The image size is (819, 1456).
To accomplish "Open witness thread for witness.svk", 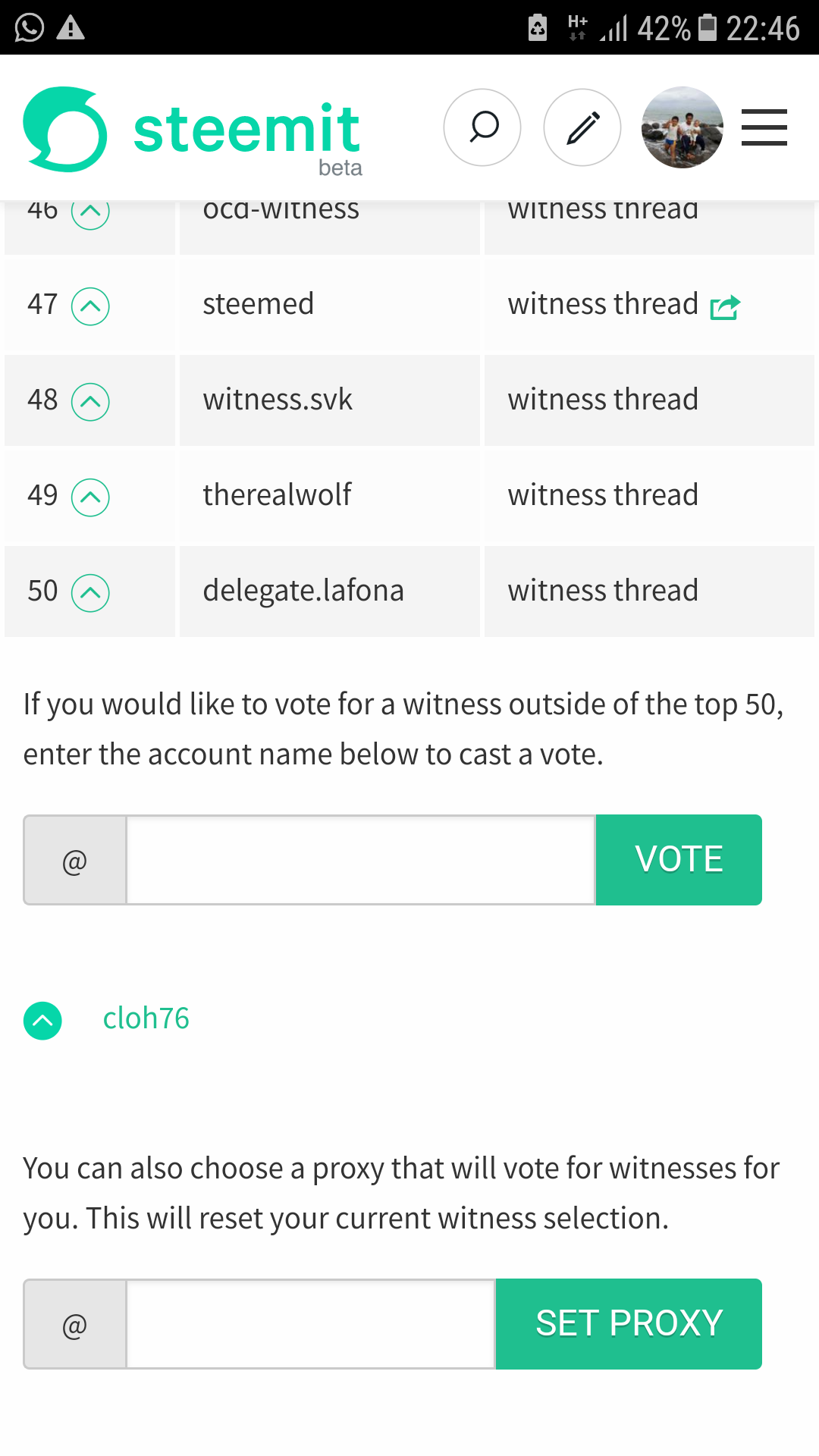I will point(603,400).
